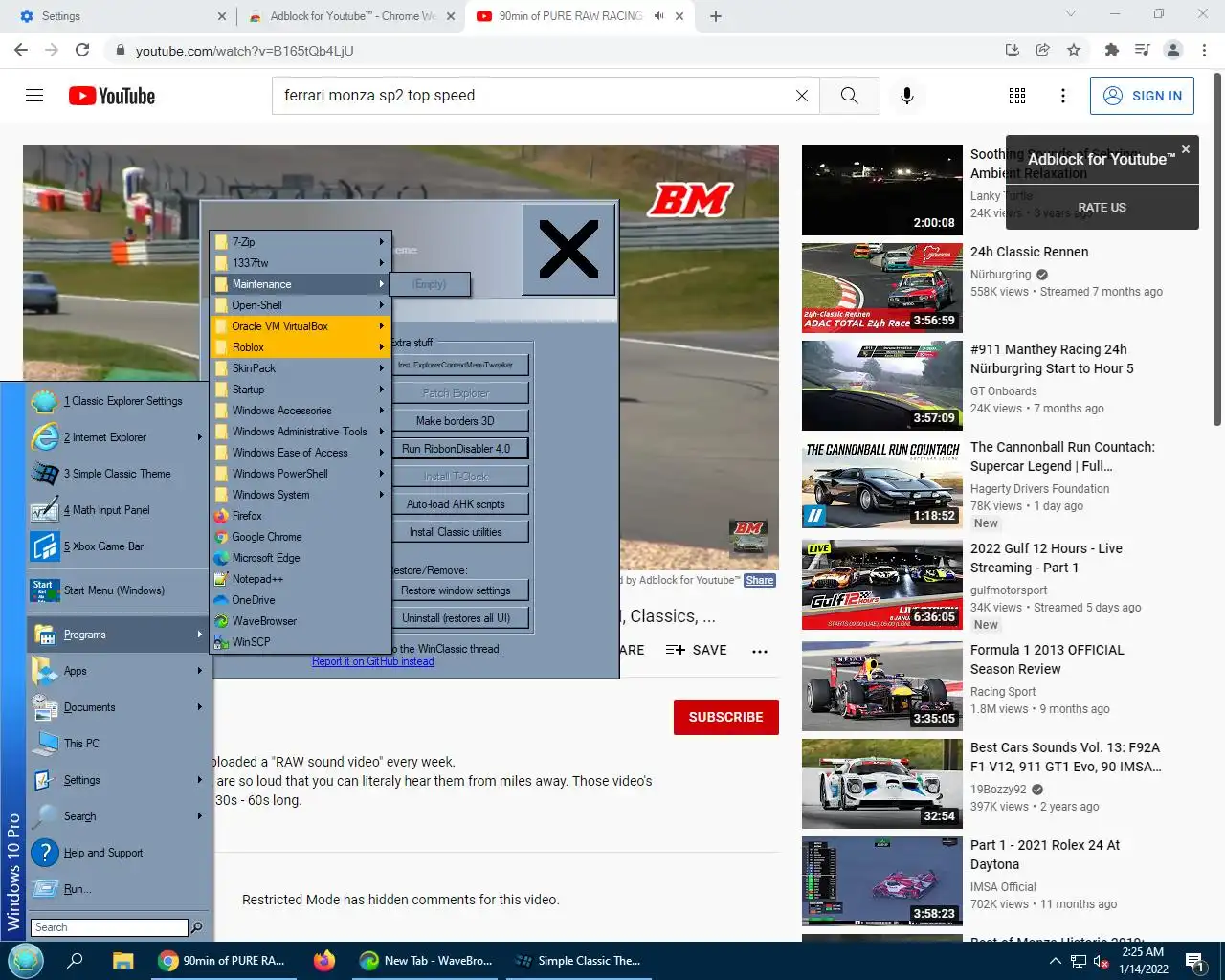The image size is (1225, 980).
Task: Open the YouTube hamburger guide menu
Action: 34,96
